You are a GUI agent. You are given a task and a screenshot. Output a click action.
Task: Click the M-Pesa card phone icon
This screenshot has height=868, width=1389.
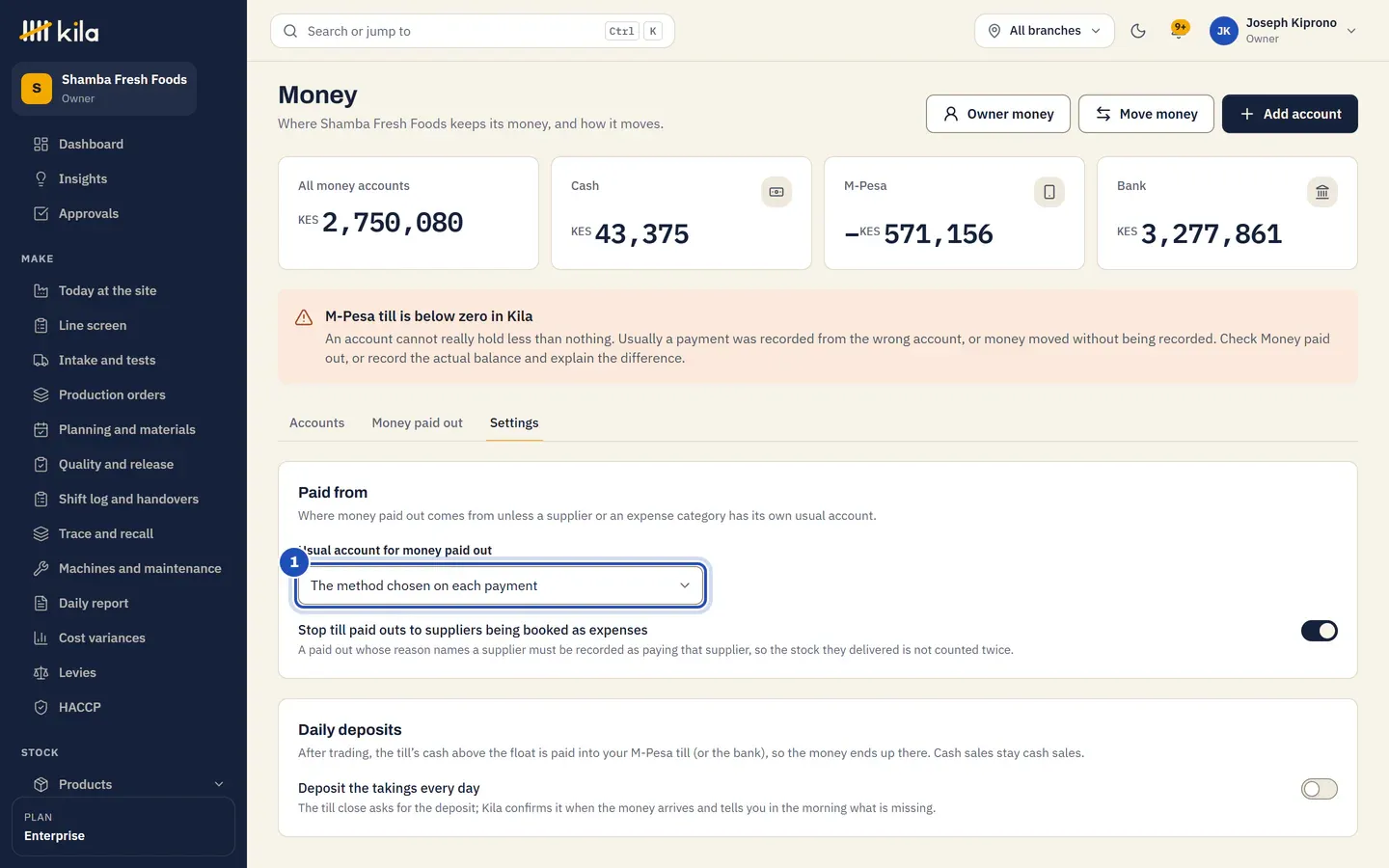pyautogui.click(x=1049, y=192)
